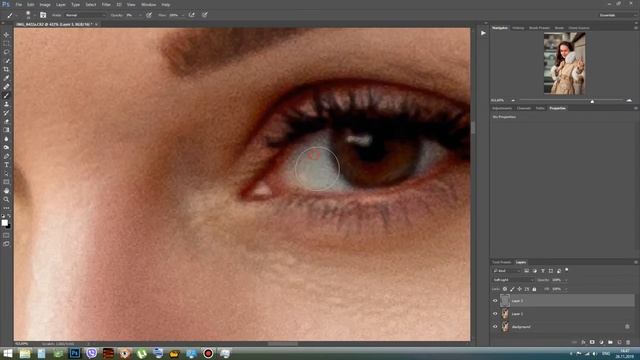Screen dimensions: 640x360
Task: Select the Gradient tool
Action: (6, 130)
